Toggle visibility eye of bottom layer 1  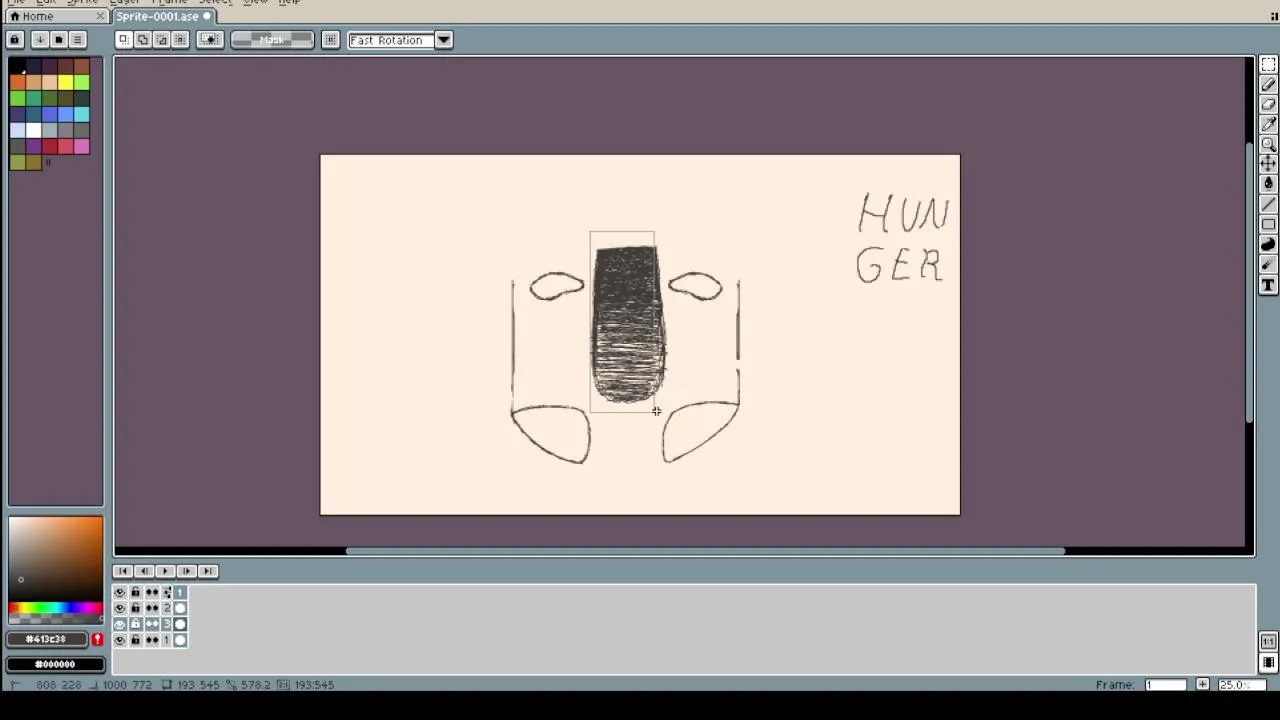tap(120, 640)
